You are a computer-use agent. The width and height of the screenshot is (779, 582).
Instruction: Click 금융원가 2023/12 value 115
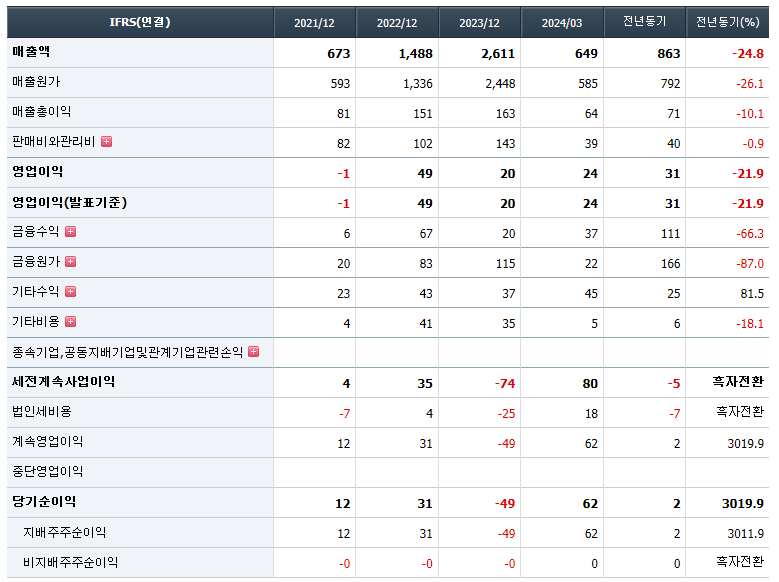[x=505, y=263]
